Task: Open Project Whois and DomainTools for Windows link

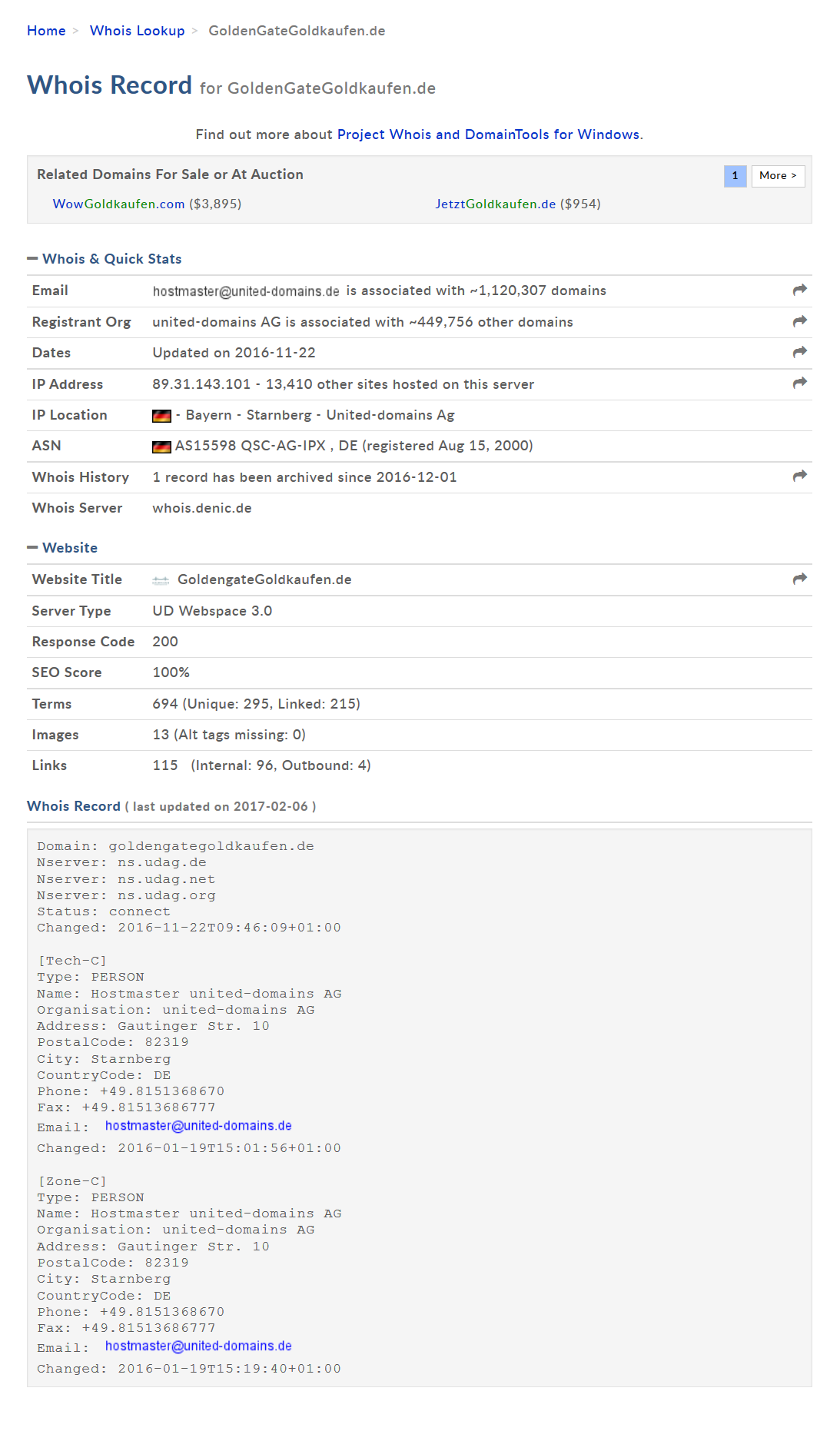Action: tap(488, 134)
